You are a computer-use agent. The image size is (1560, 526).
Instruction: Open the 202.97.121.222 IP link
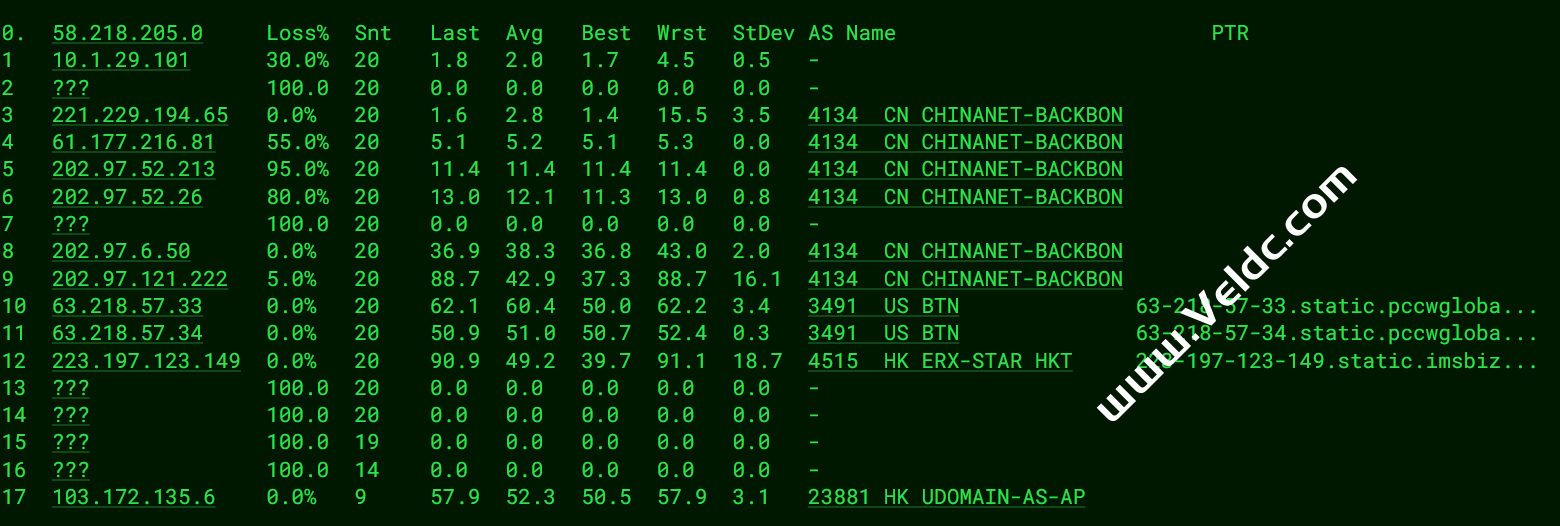coord(140,279)
